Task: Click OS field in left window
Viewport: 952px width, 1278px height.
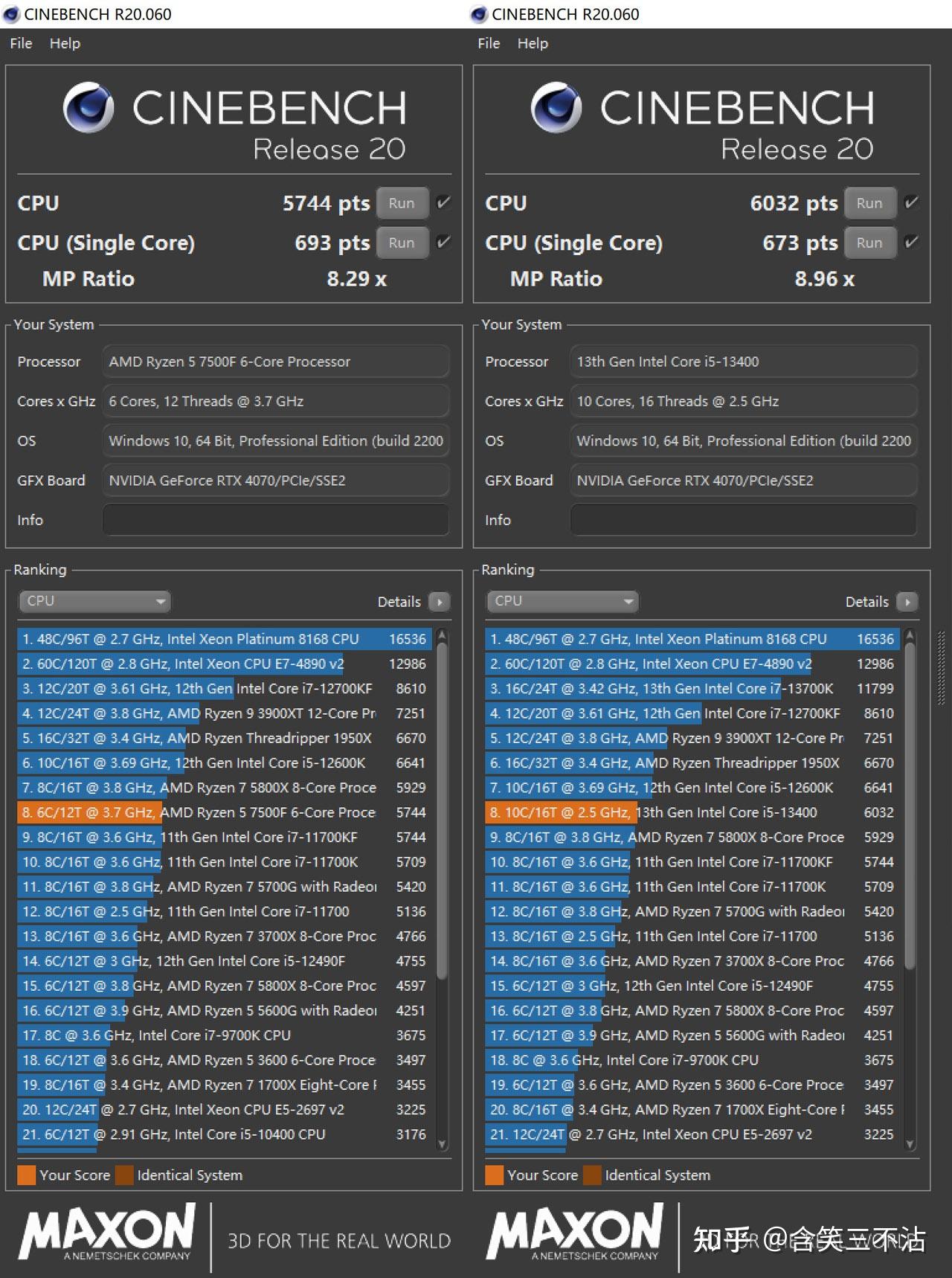Action: pos(276,441)
